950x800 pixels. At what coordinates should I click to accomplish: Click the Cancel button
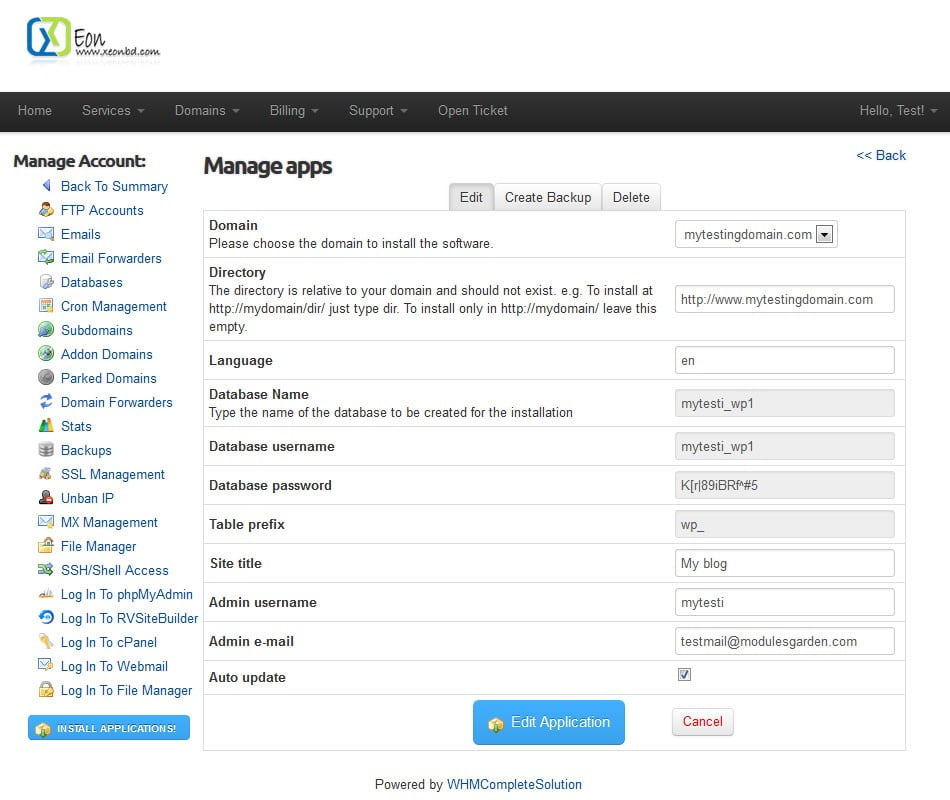click(702, 722)
